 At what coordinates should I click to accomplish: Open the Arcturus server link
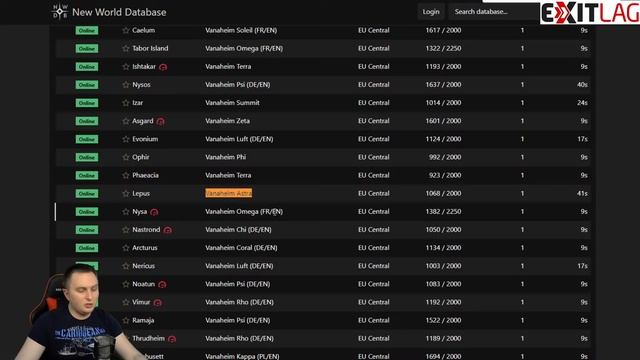144,248
